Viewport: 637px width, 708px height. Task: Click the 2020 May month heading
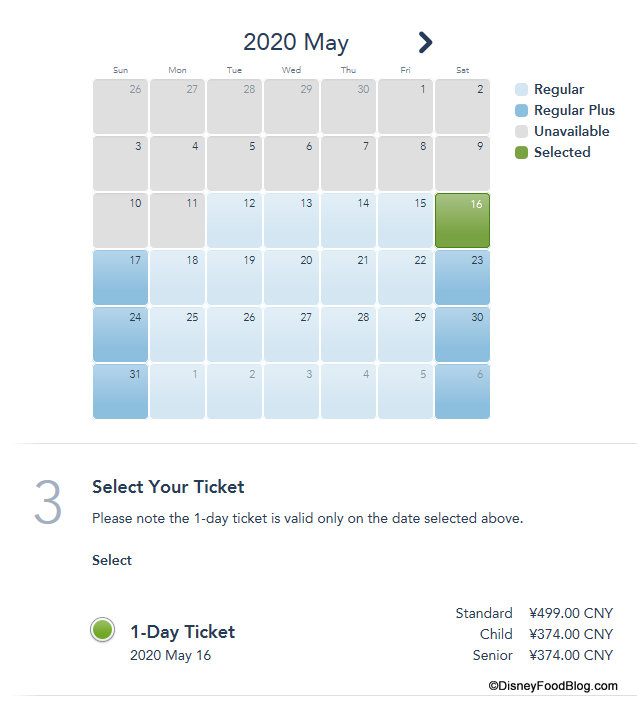coord(296,42)
